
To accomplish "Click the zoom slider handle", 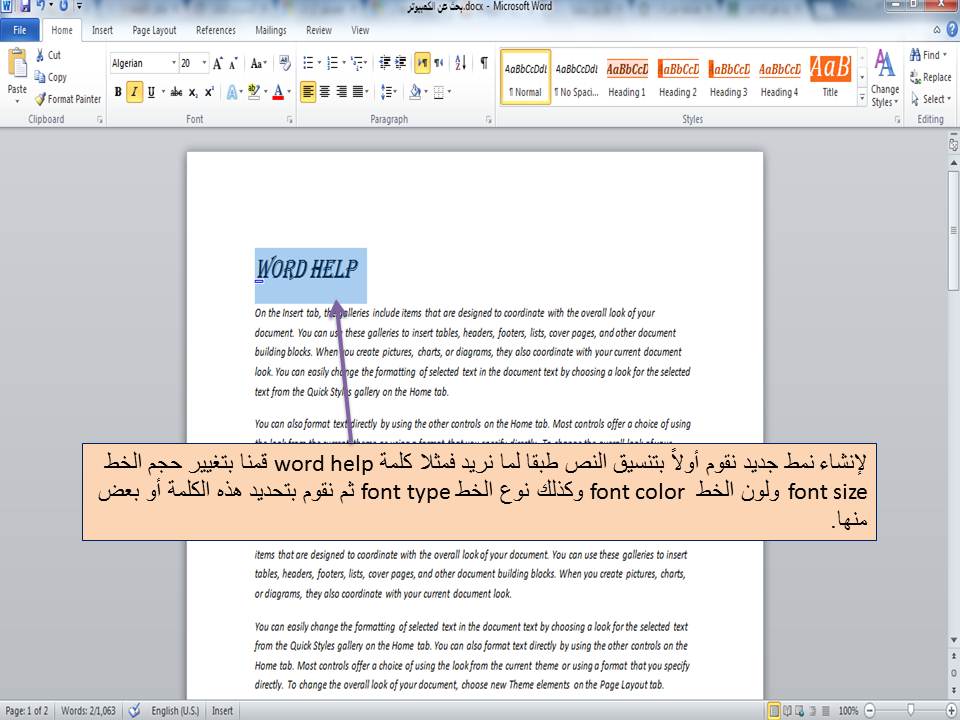I will point(910,711).
